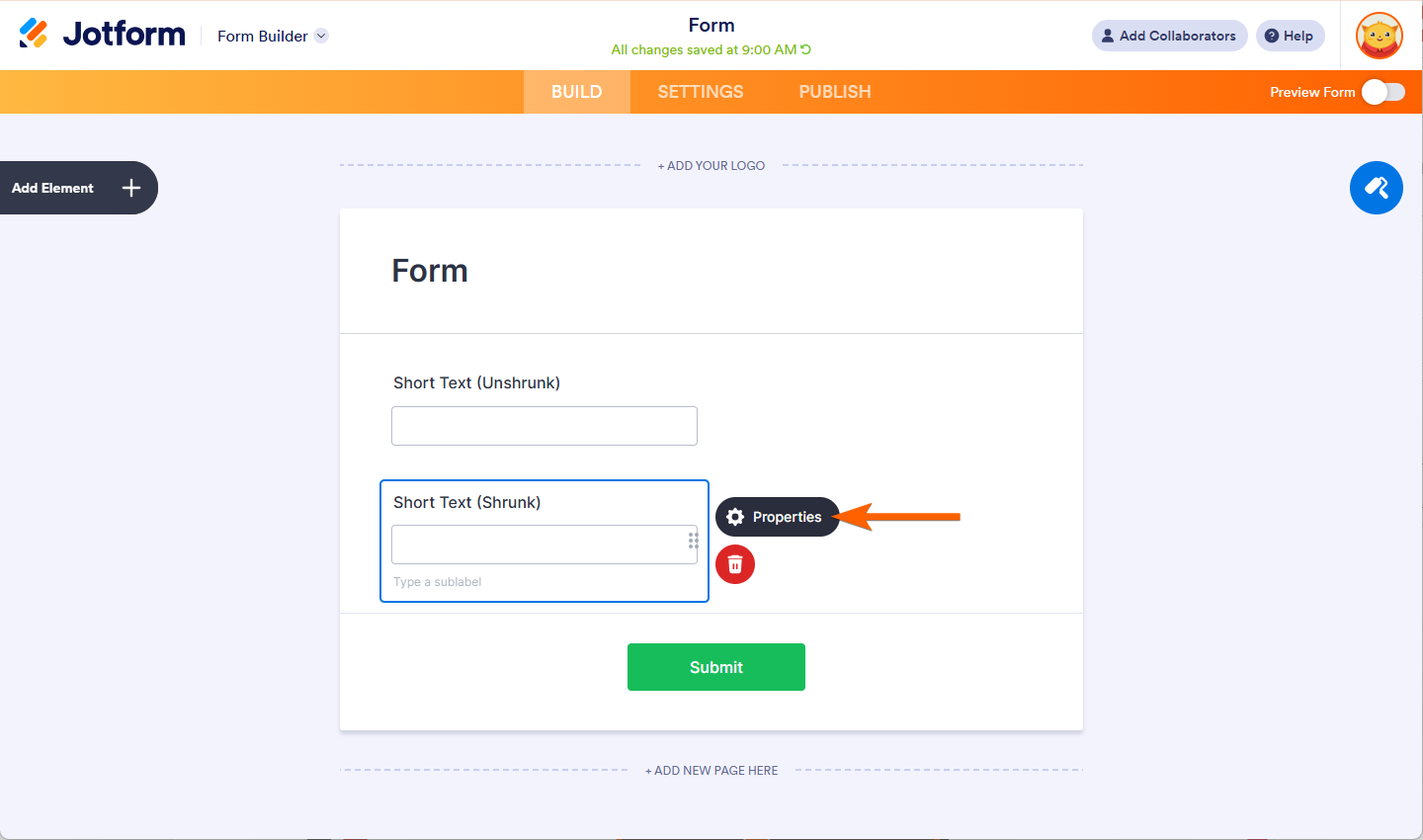Open the Help button
This screenshot has height=840, width=1423.
point(1290,36)
